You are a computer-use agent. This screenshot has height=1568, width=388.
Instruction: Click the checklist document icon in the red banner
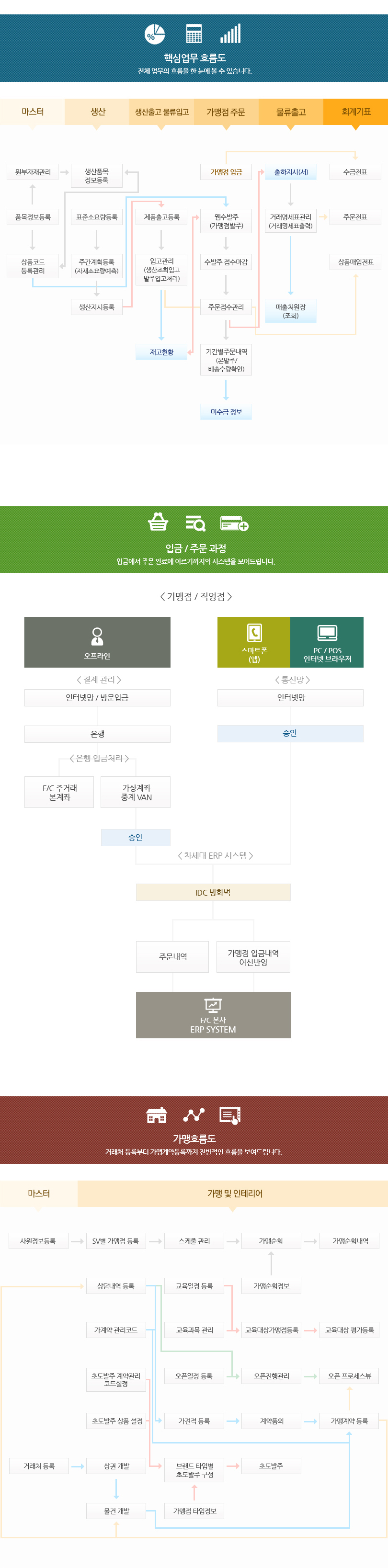229,1115
